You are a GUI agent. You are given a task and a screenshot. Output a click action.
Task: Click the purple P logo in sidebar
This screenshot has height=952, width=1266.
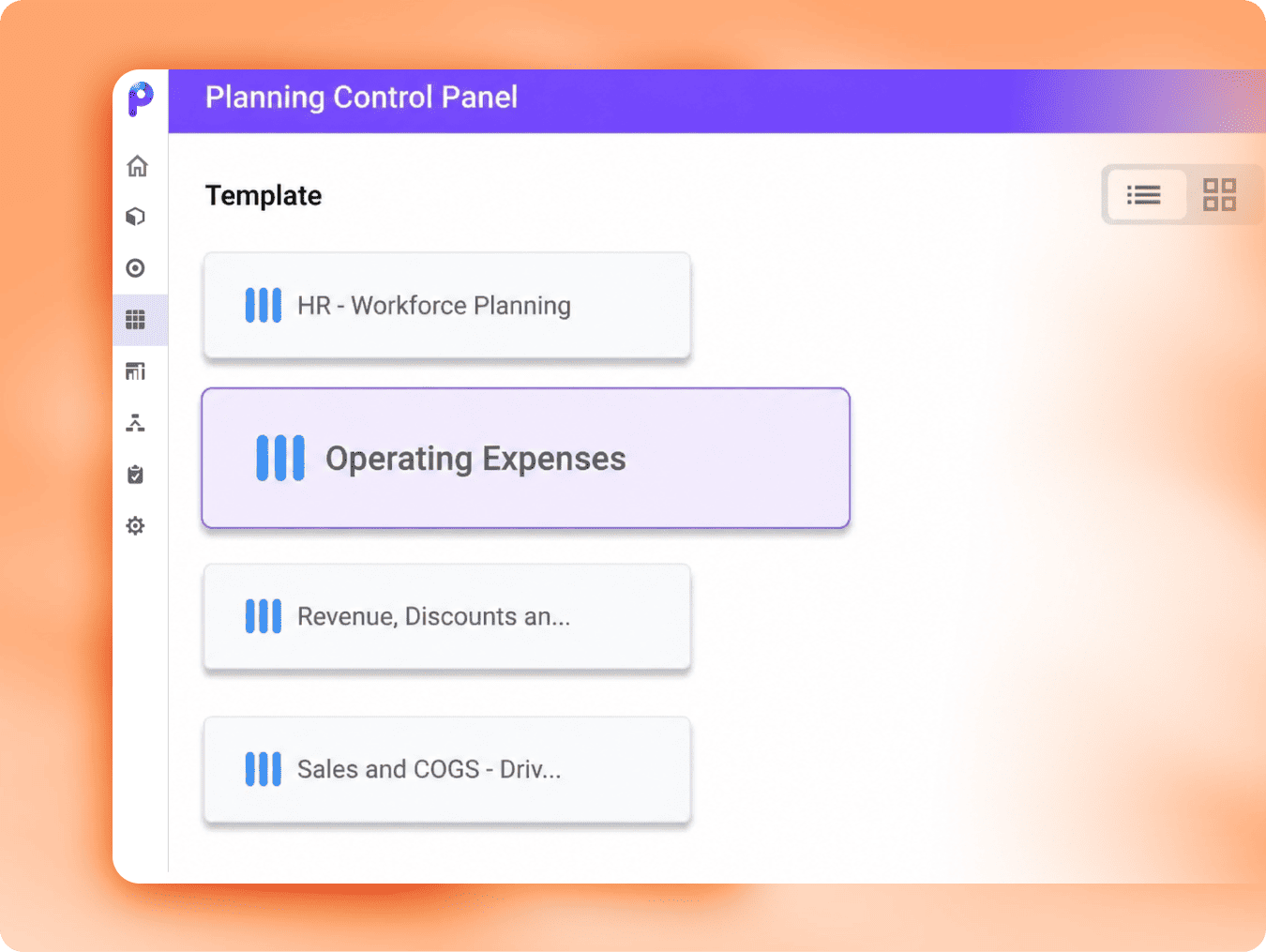141,98
